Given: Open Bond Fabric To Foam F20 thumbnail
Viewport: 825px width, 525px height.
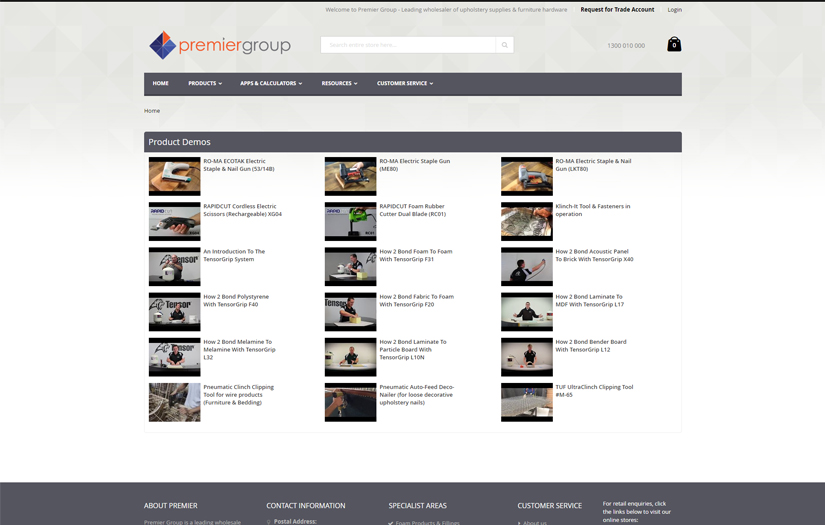Looking at the screenshot, I should (x=350, y=312).
